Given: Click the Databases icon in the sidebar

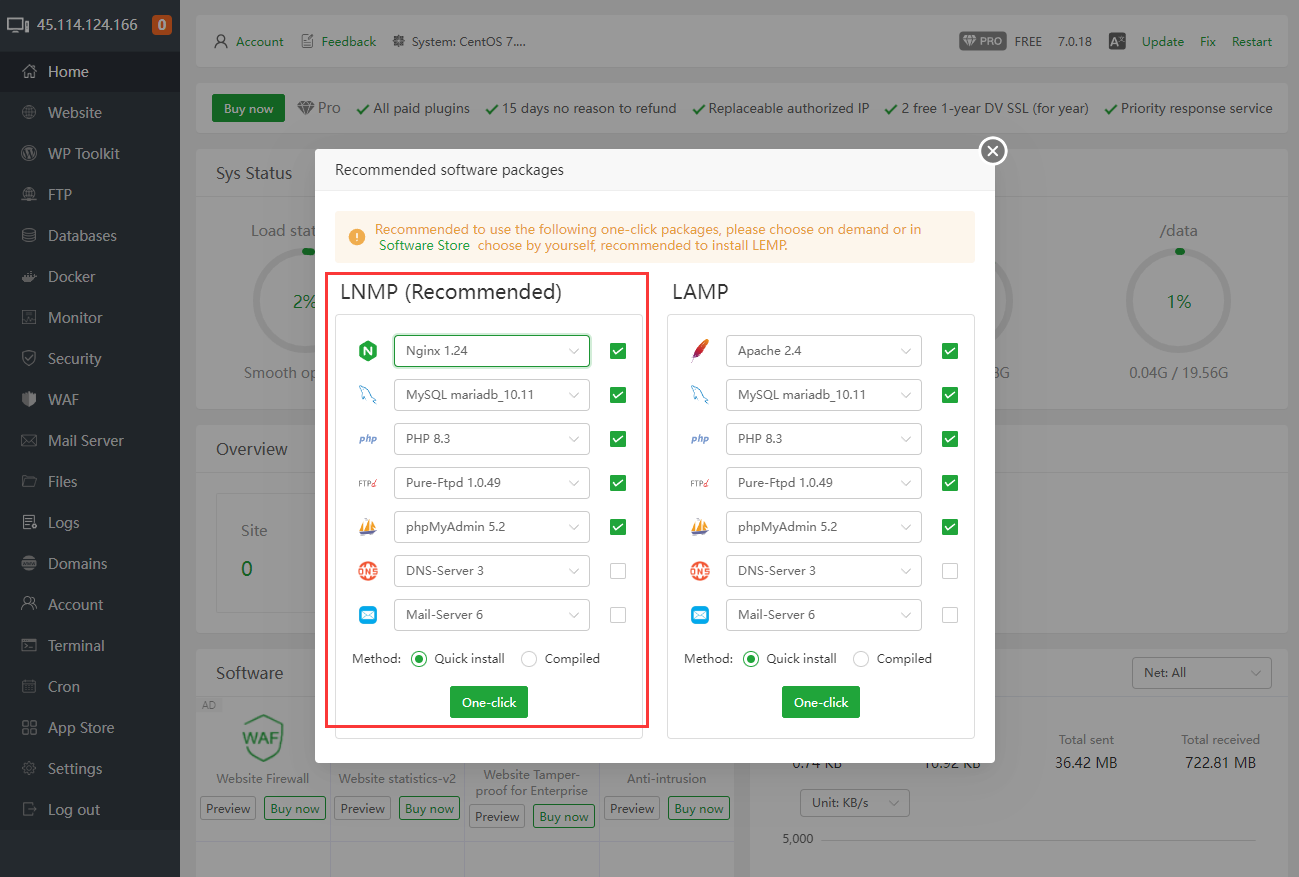Looking at the screenshot, I should pos(29,236).
